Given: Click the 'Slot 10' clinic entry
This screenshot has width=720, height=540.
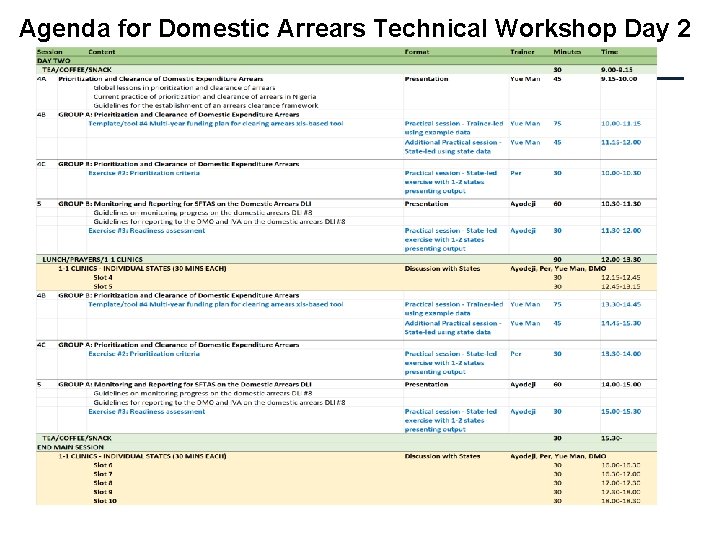Looking at the screenshot, I should pos(105,501).
